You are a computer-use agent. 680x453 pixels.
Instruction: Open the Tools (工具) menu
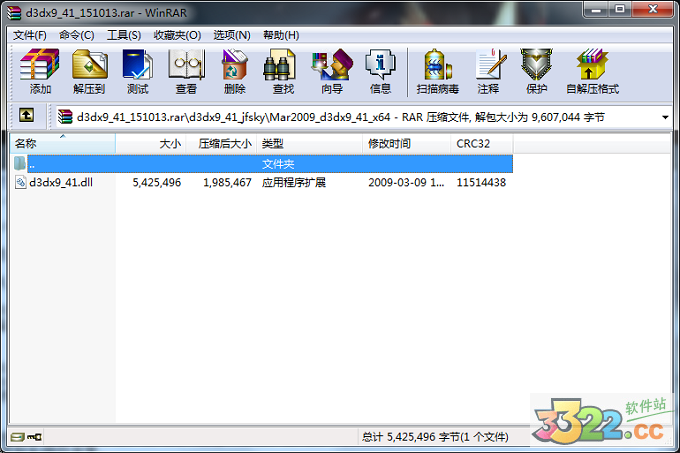124,35
